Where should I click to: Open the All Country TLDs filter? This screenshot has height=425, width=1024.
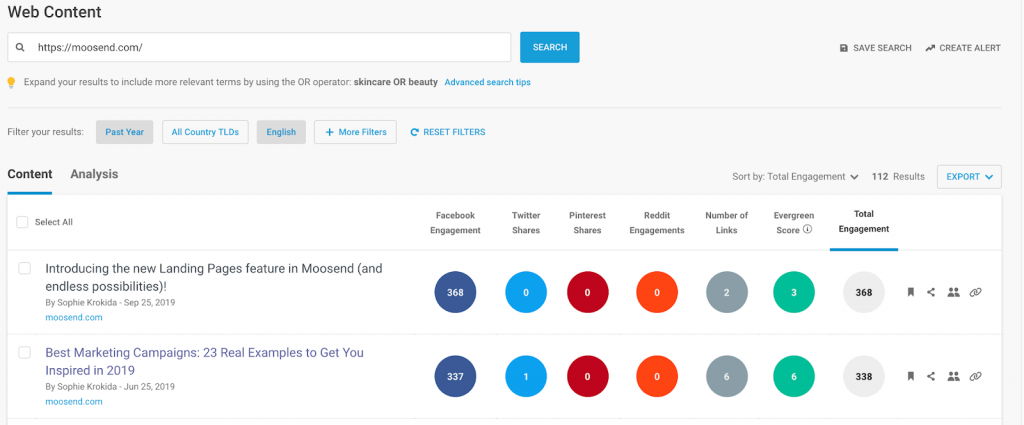(x=205, y=132)
